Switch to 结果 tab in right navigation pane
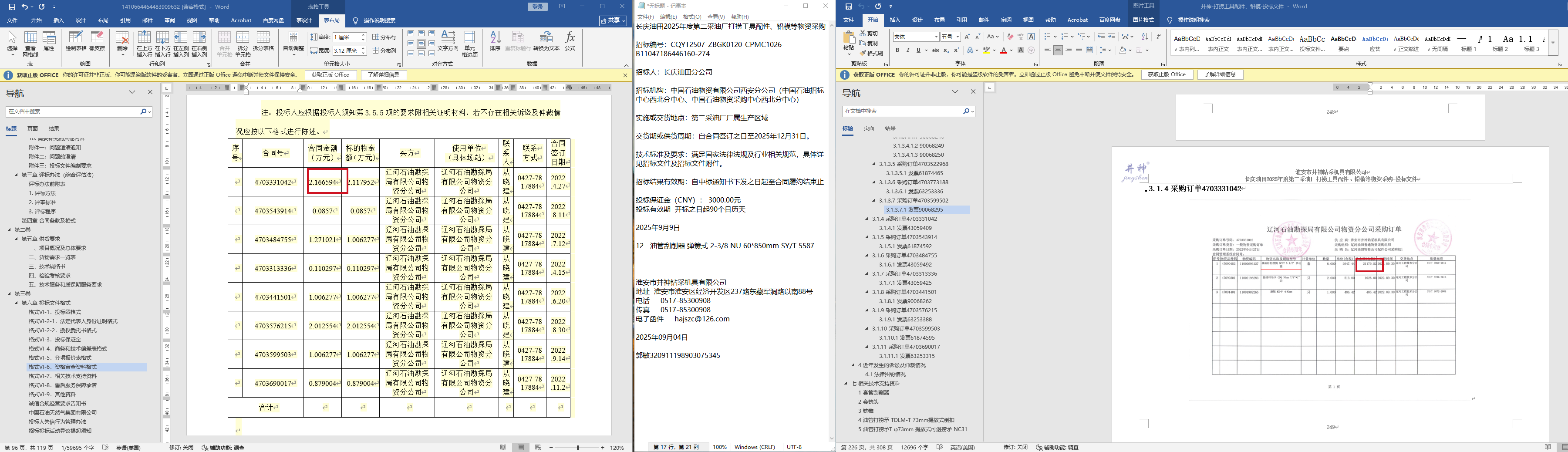This screenshot has height=452, width=1568. pos(890,128)
